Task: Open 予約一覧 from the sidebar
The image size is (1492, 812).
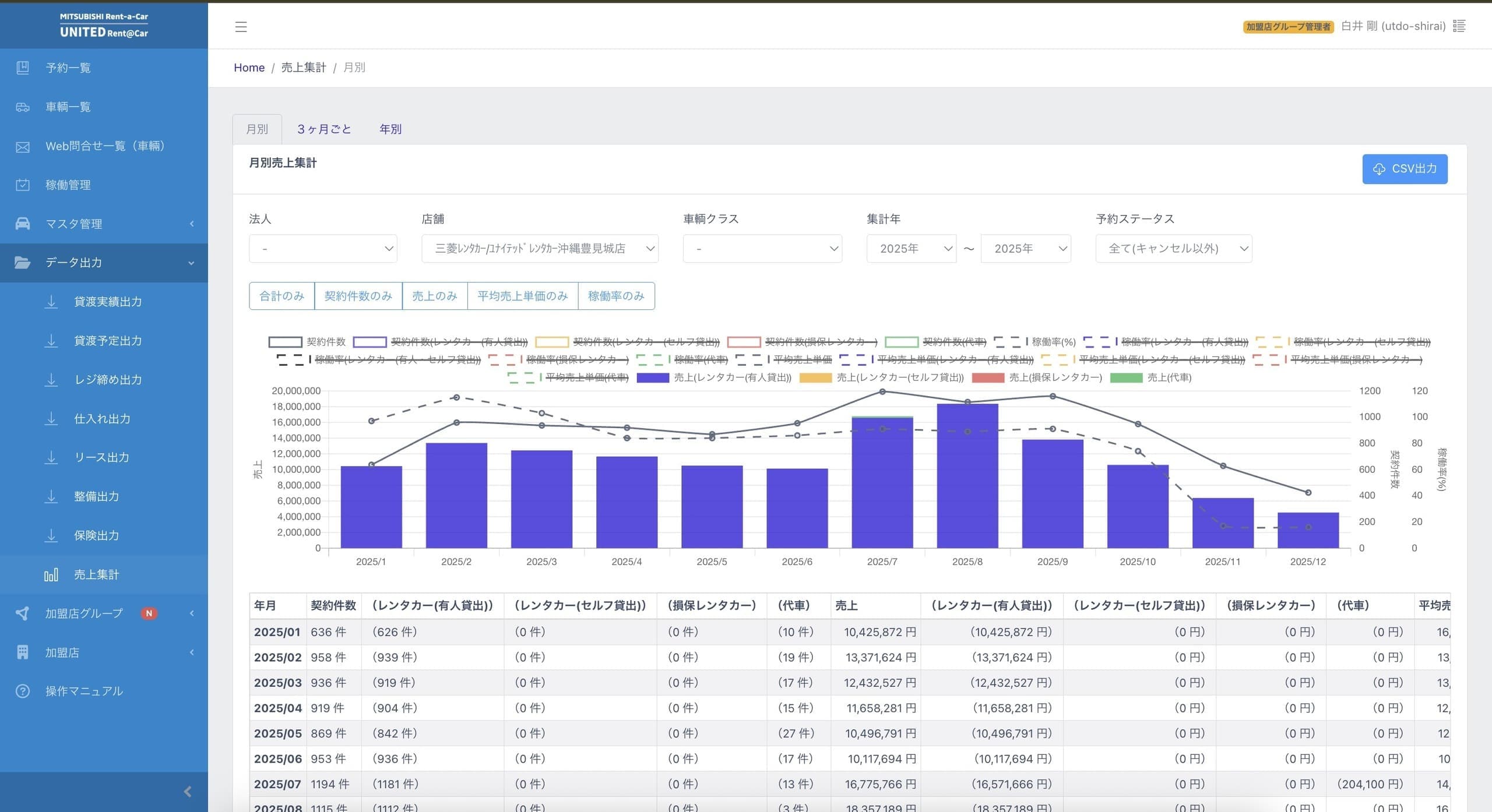Action: [x=68, y=68]
